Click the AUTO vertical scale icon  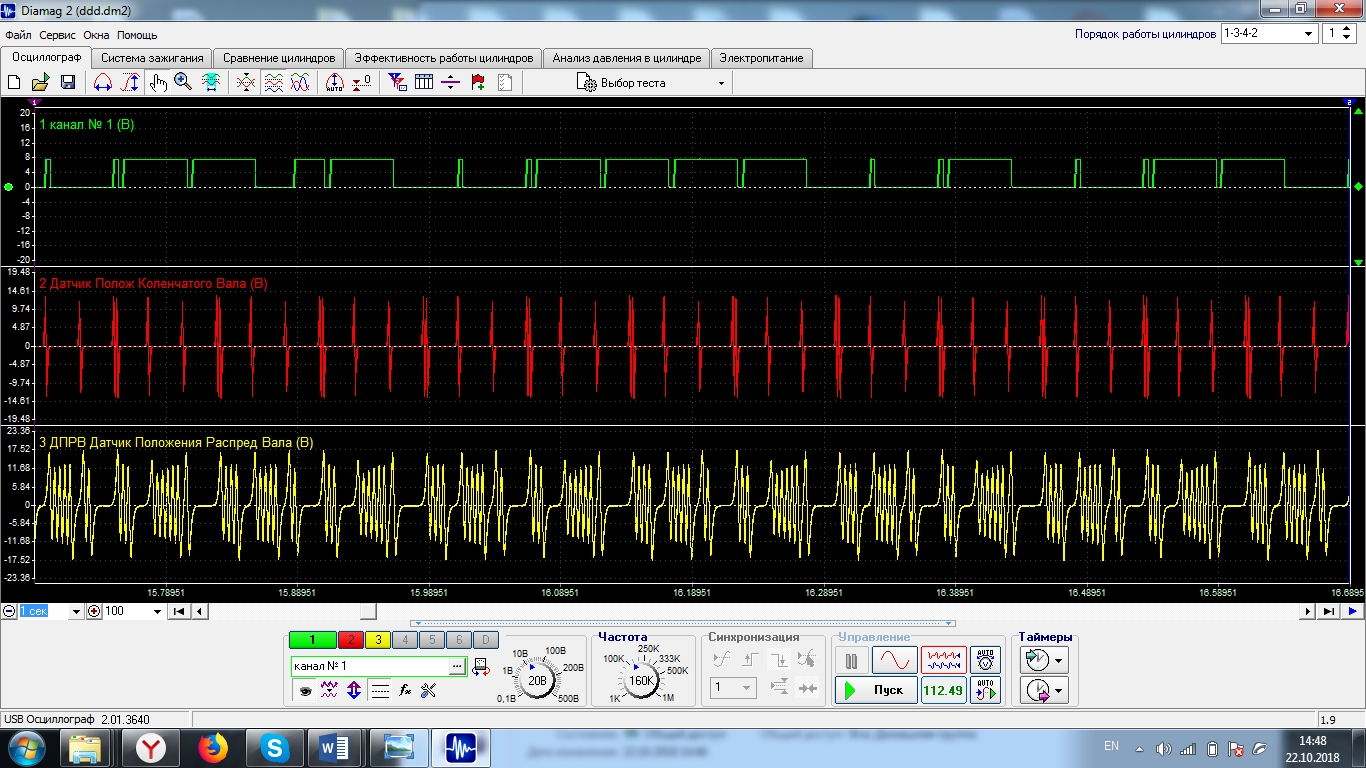tap(335, 83)
